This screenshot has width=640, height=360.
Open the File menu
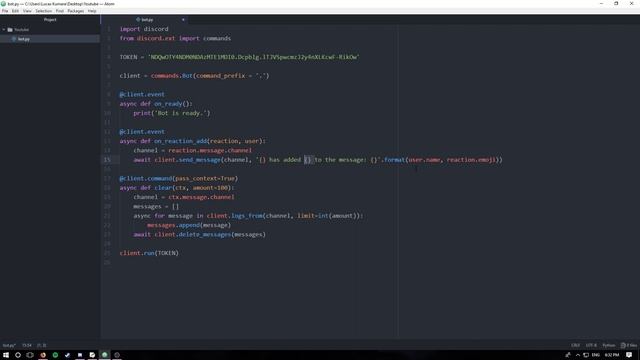(5, 11)
